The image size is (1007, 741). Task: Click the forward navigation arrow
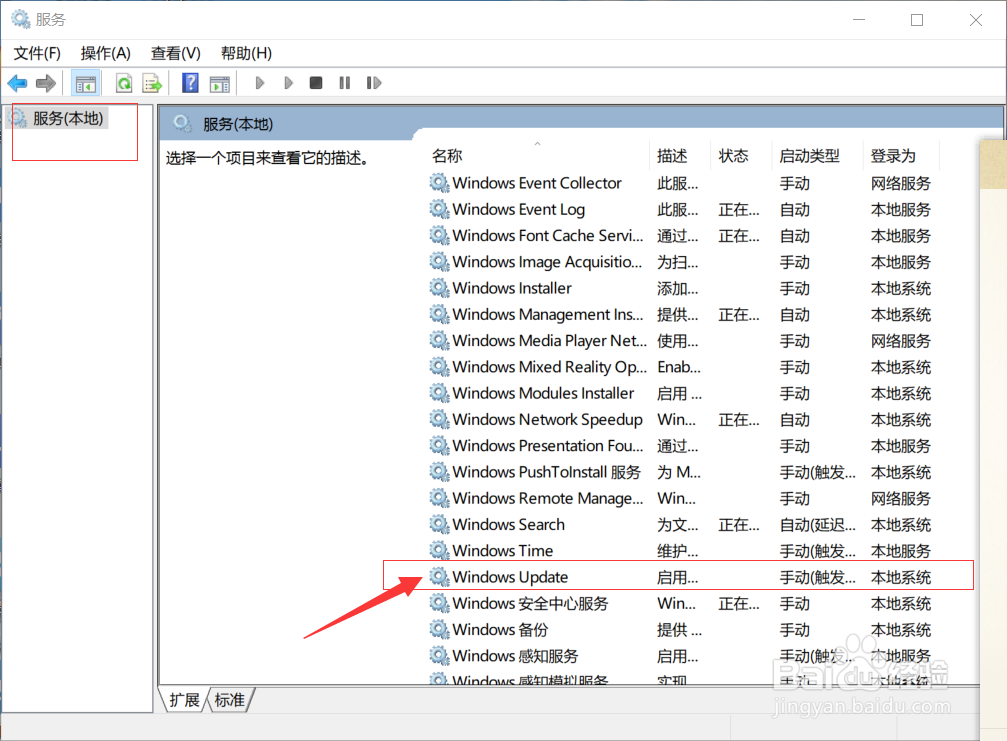[x=46, y=83]
